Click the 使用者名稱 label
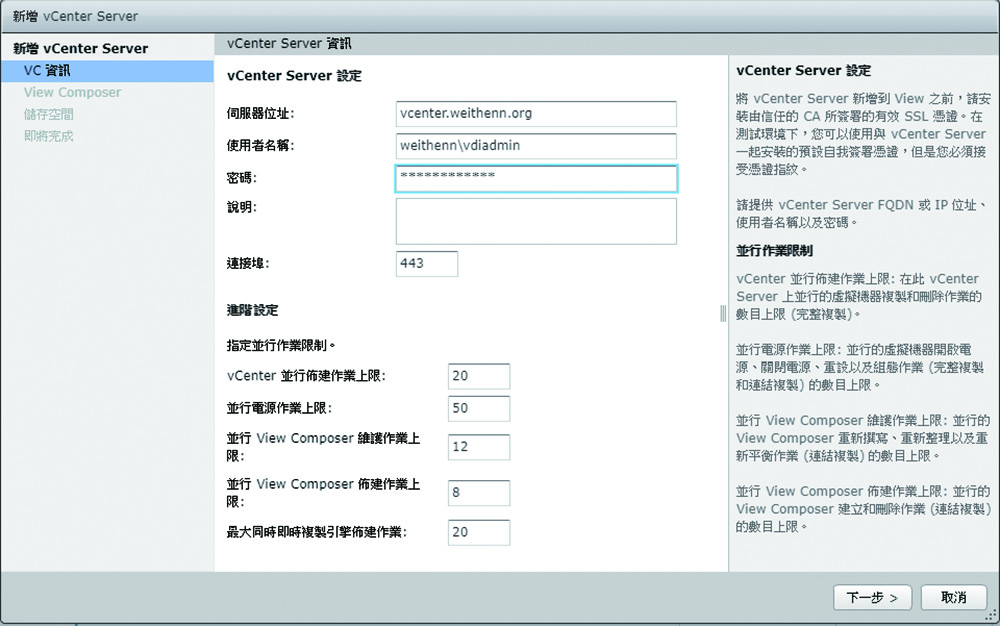The height and width of the screenshot is (626, 1000). [260, 145]
